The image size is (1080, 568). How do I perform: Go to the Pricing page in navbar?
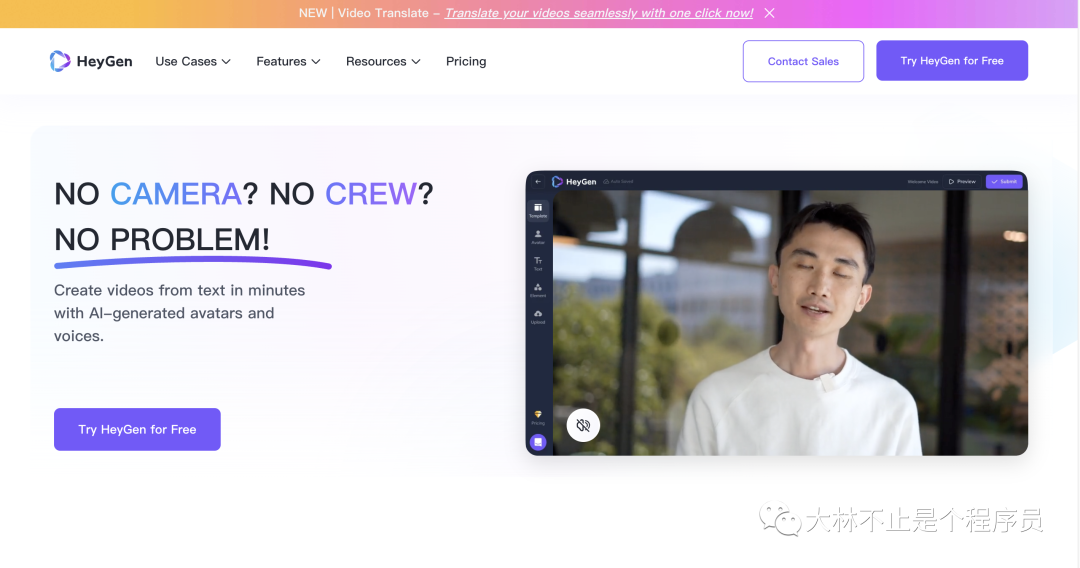coord(466,61)
